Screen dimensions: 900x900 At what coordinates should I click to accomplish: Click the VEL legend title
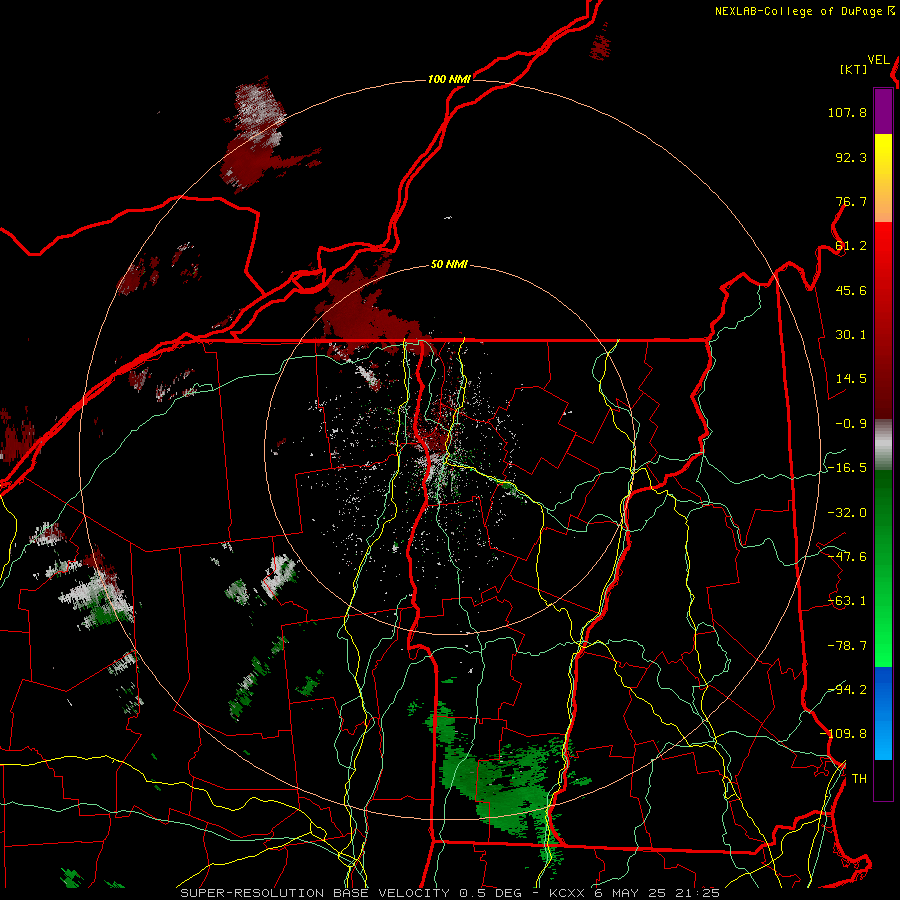878,60
